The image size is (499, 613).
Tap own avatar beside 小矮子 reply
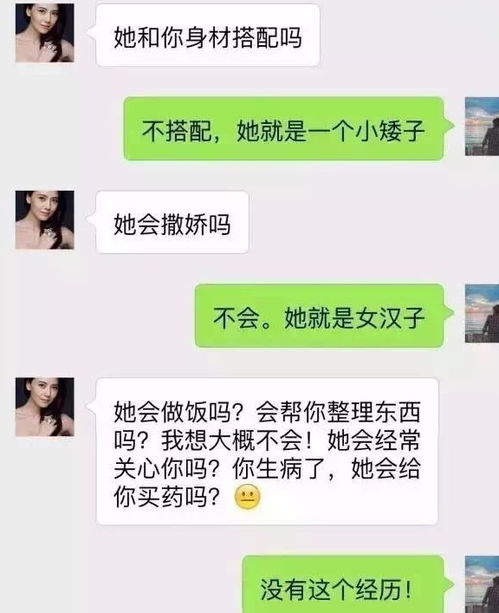(x=482, y=127)
